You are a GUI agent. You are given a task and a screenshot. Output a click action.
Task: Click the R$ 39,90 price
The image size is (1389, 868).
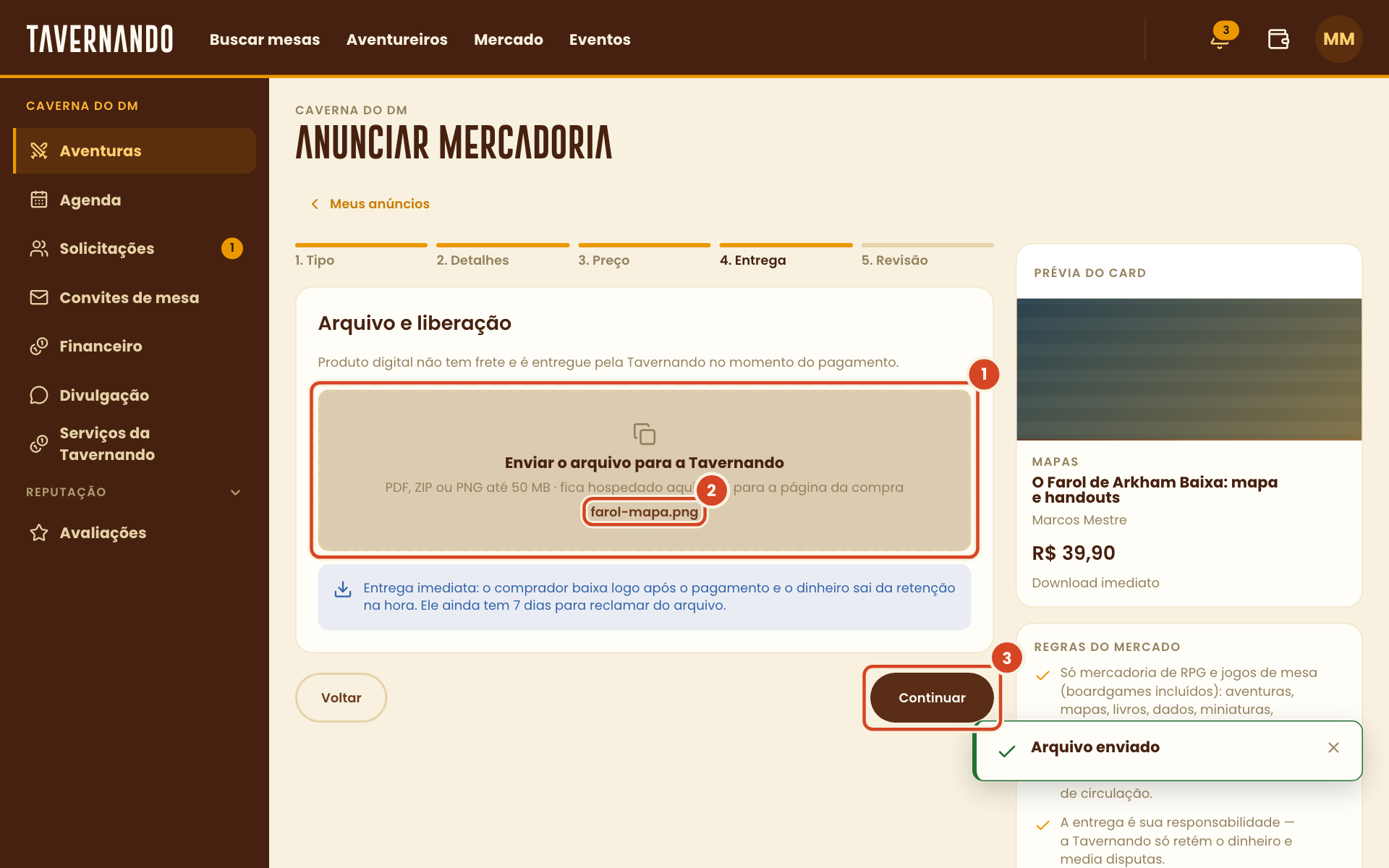[1074, 553]
